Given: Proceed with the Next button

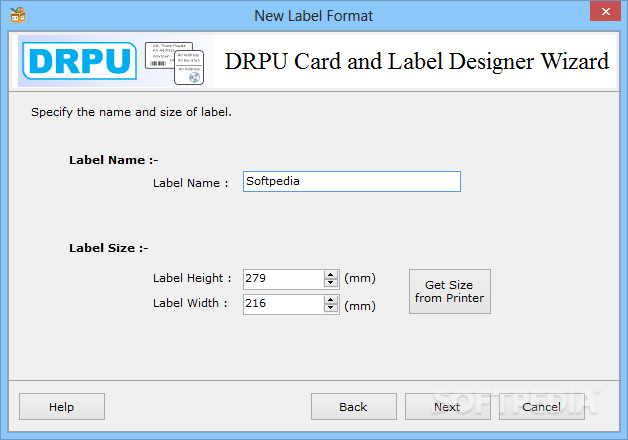Looking at the screenshot, I should pos(447,406).
